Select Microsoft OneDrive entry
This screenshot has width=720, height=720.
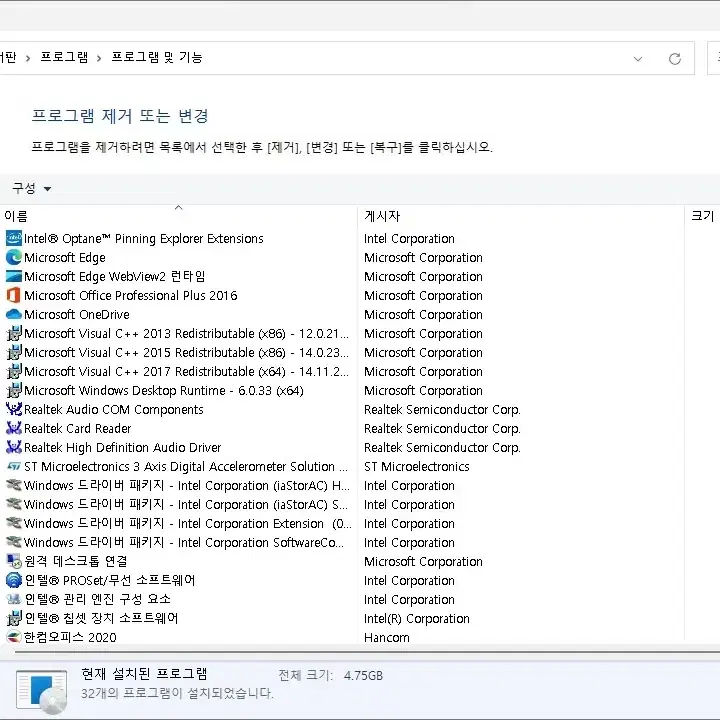[77, 315]
